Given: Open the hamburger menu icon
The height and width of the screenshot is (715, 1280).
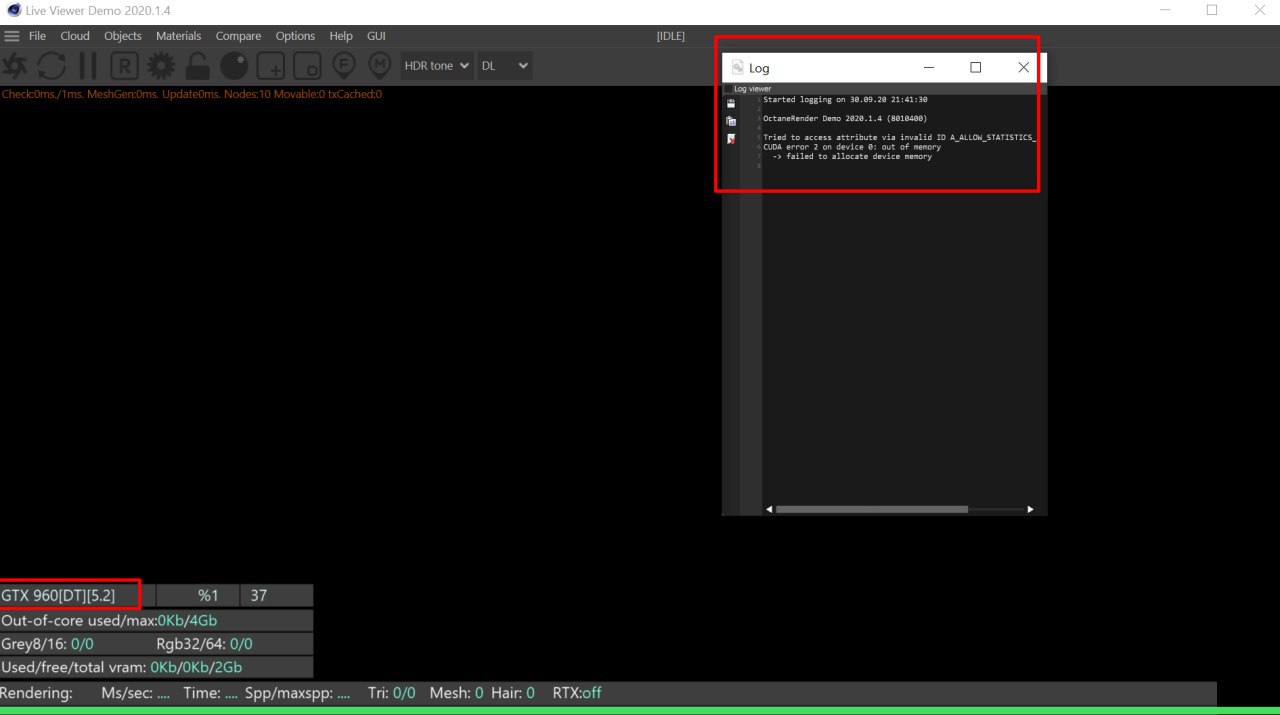Looking at the screenshot, I should click(x=12, y=36).
